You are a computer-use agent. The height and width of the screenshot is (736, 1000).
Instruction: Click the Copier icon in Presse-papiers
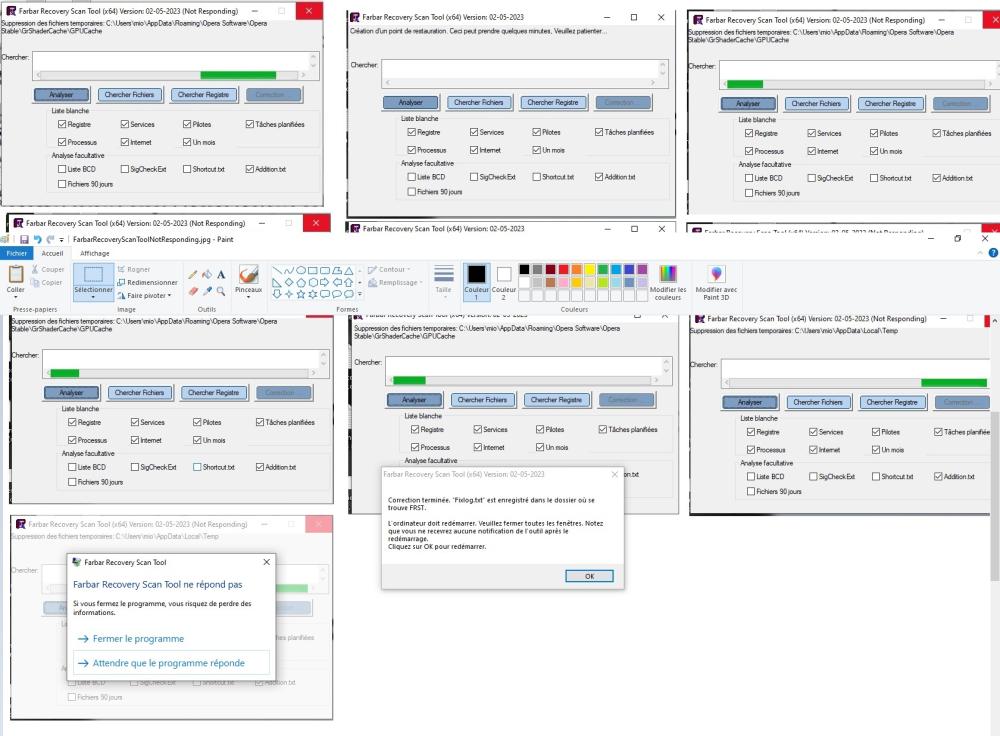tap(35, 283)
